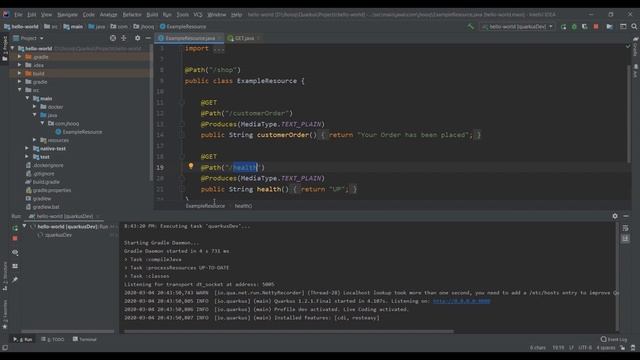Toggle the Project tool window side tab
This screenshot has height=360, width=640.
[x=5, y=49]
